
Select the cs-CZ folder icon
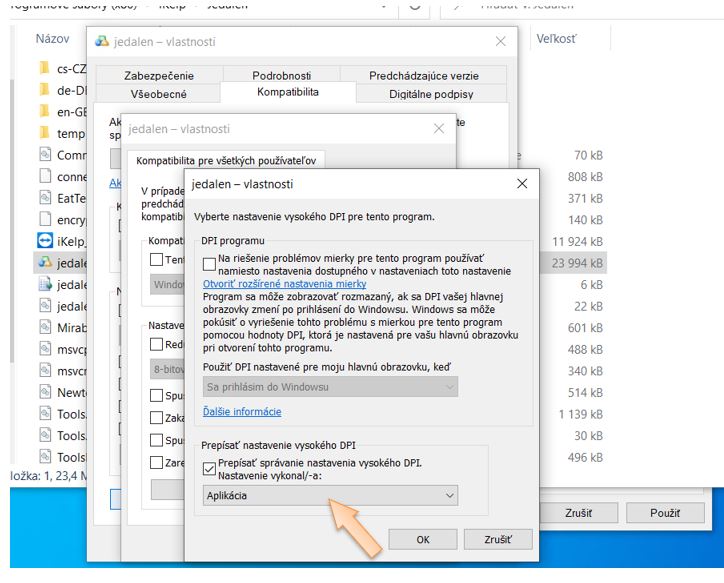tap(44, 68)
